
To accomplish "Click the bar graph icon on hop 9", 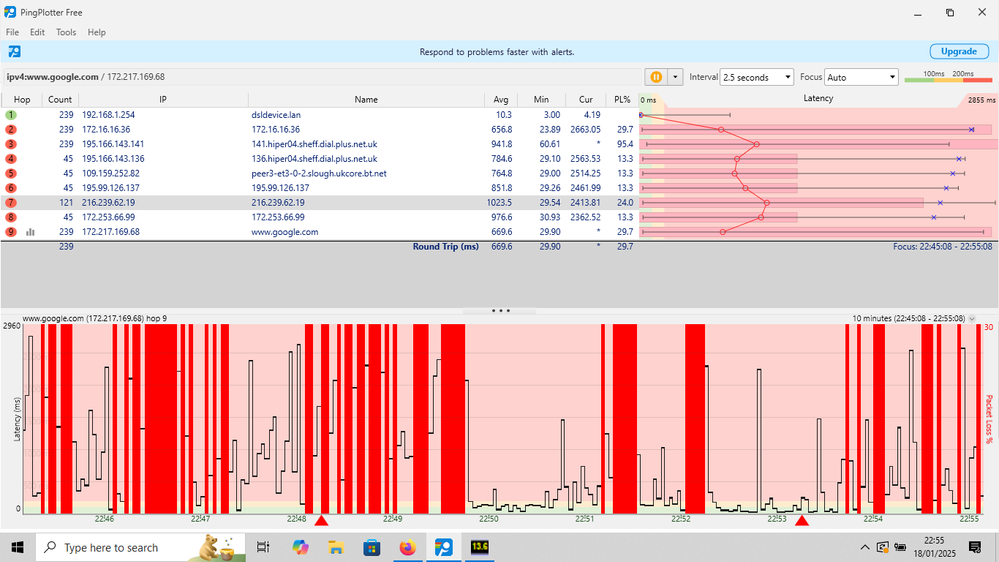I will point(30,232).
